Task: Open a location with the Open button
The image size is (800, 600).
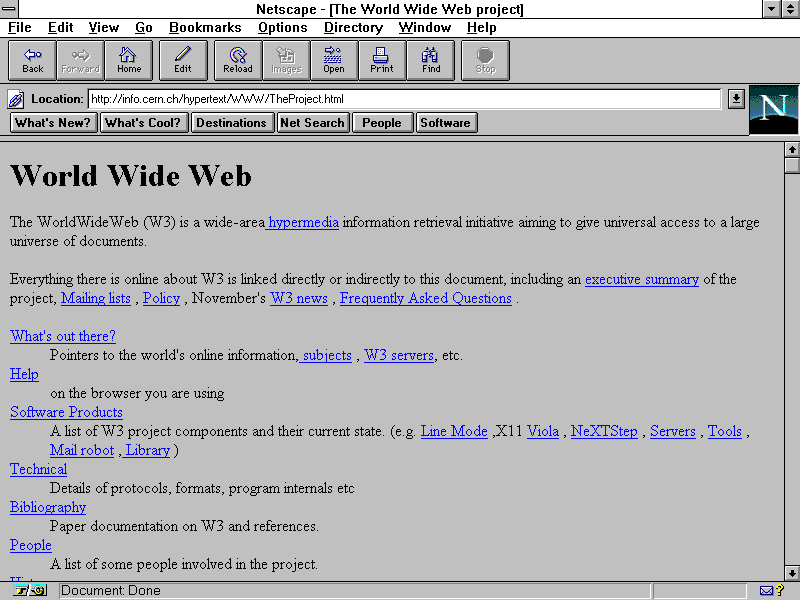Action: [334, 61]
